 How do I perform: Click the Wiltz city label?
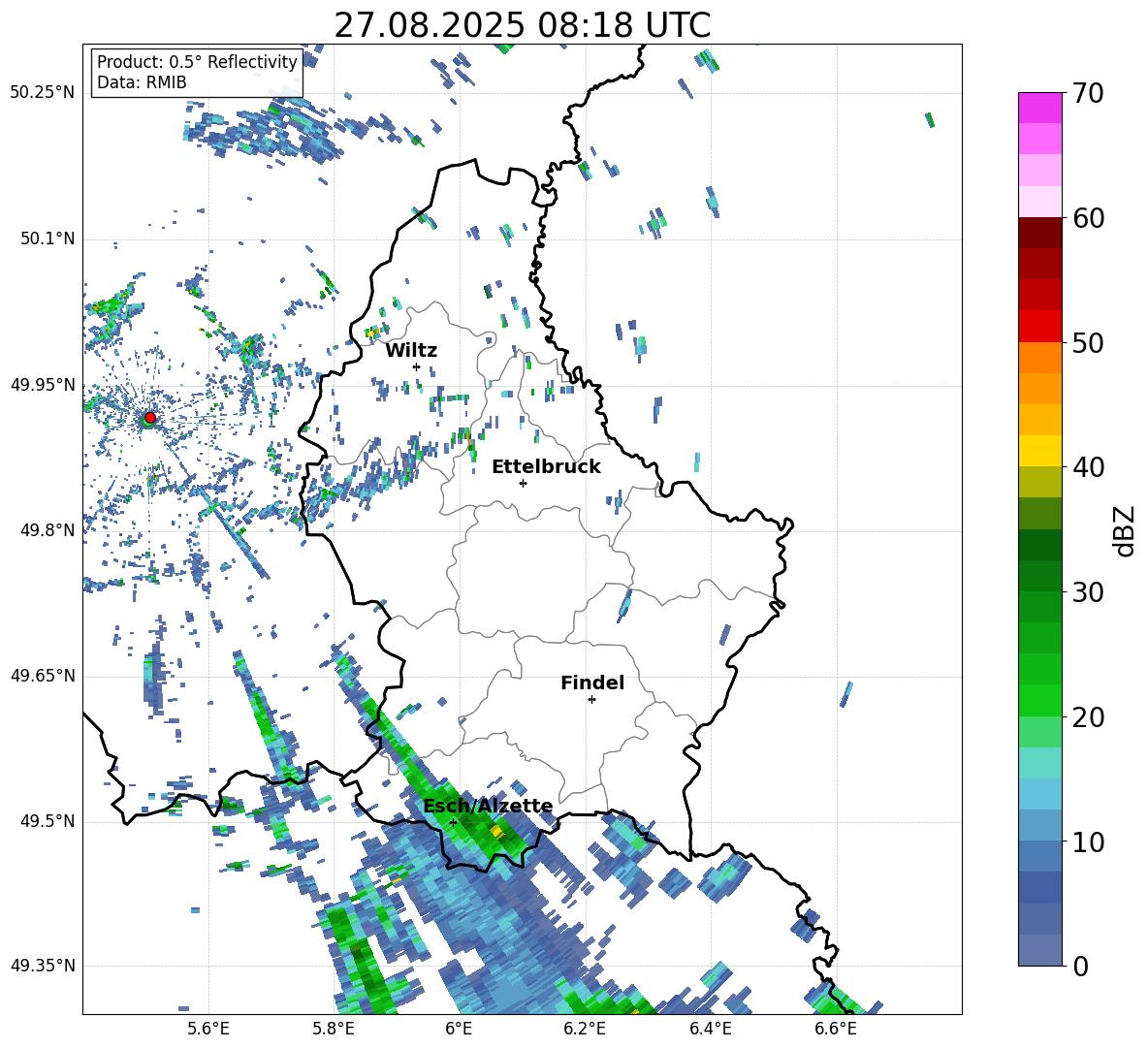[x=411, y=351]
